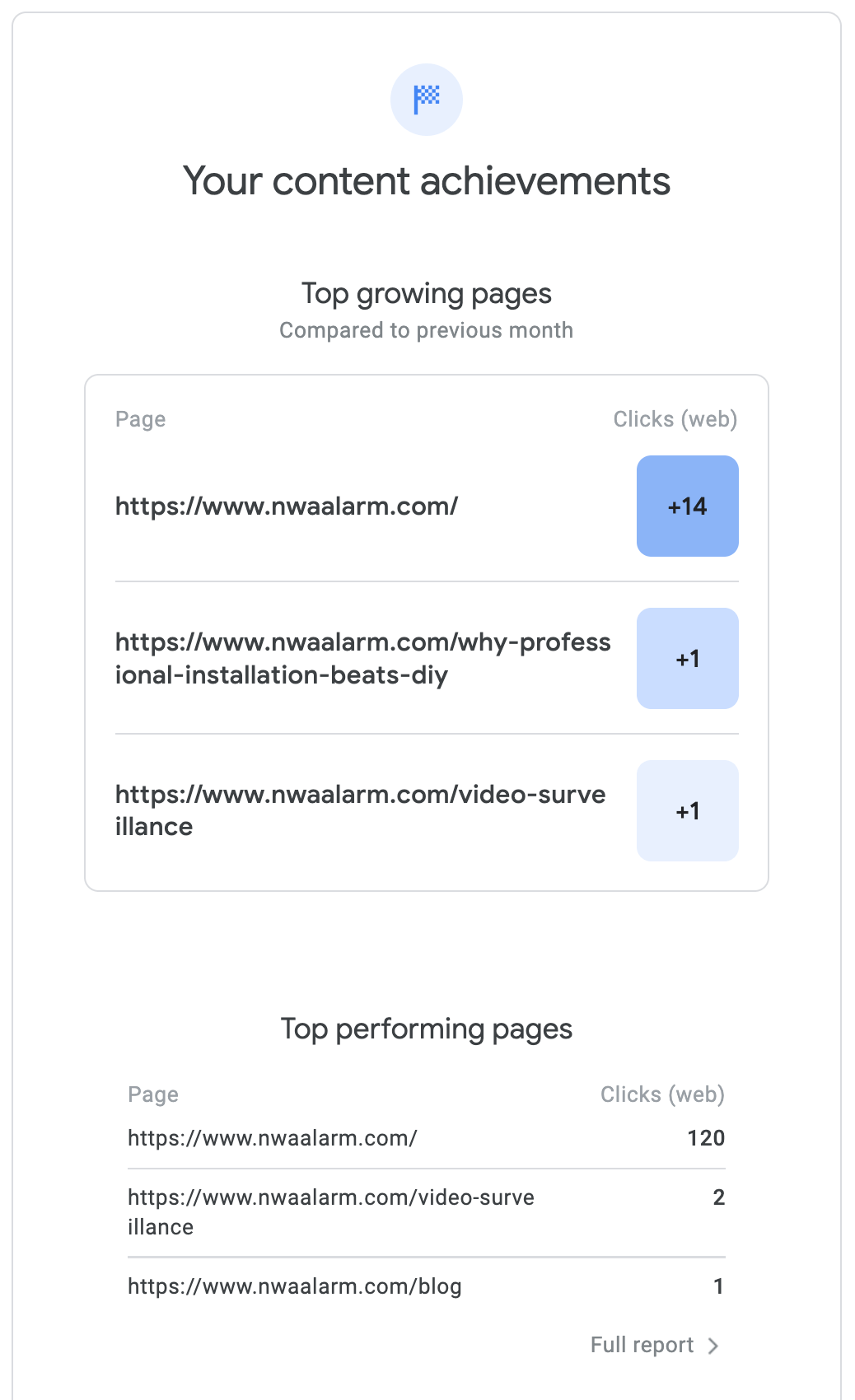Click the chevron arrow beside Full report
This screenshot has height=1400, width=855.
pyautogui.click(x=713, y=1346)
